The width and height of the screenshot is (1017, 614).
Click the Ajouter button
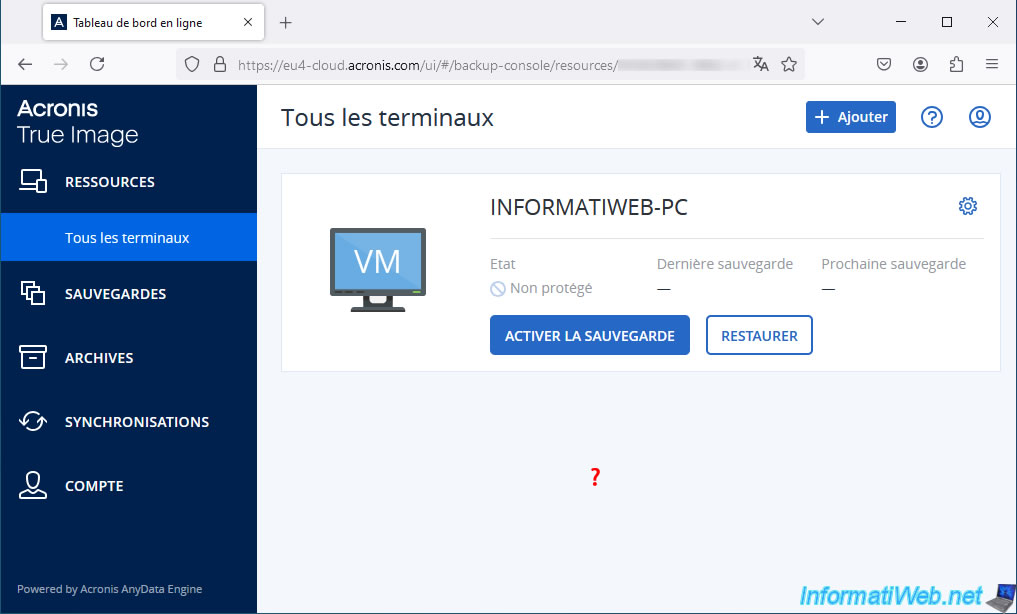click(851, 117)
